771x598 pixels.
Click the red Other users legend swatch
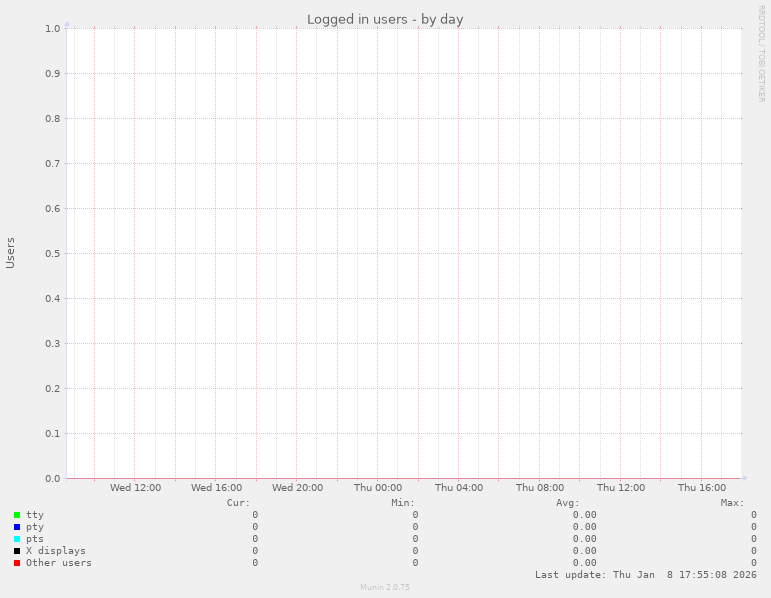pyautogui.click(x=17, y=563)
